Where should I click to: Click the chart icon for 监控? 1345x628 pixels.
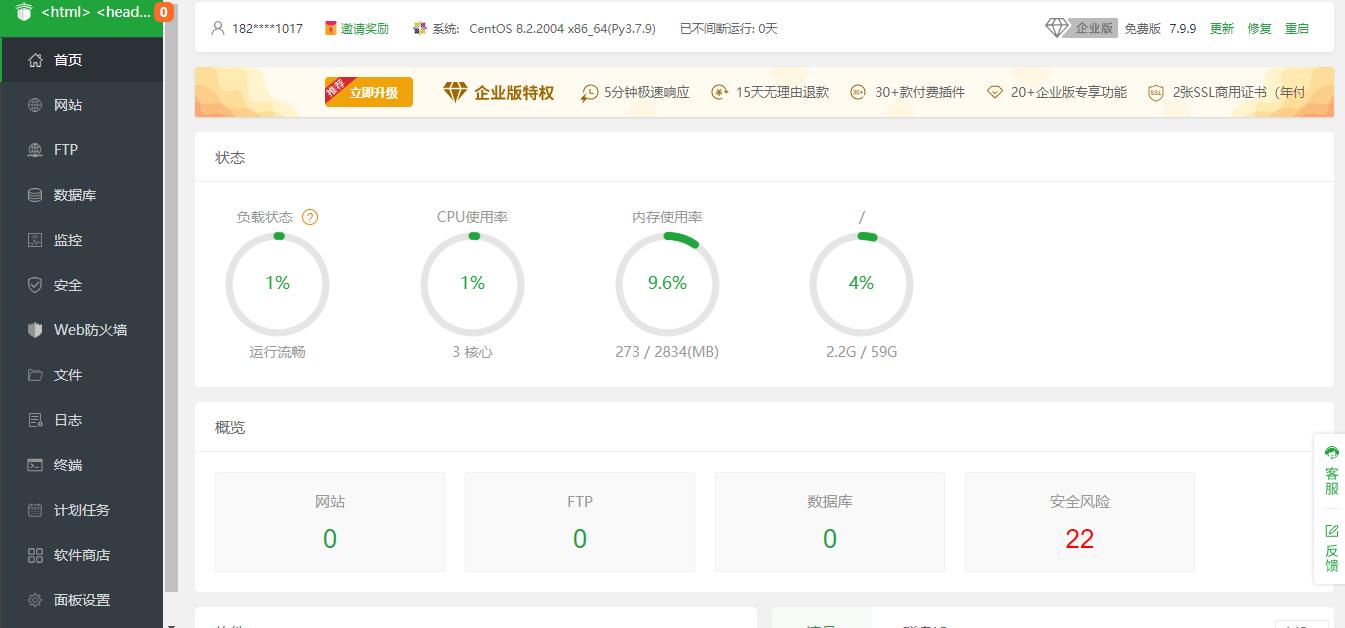pyautogui.click(x=35, y=240)
